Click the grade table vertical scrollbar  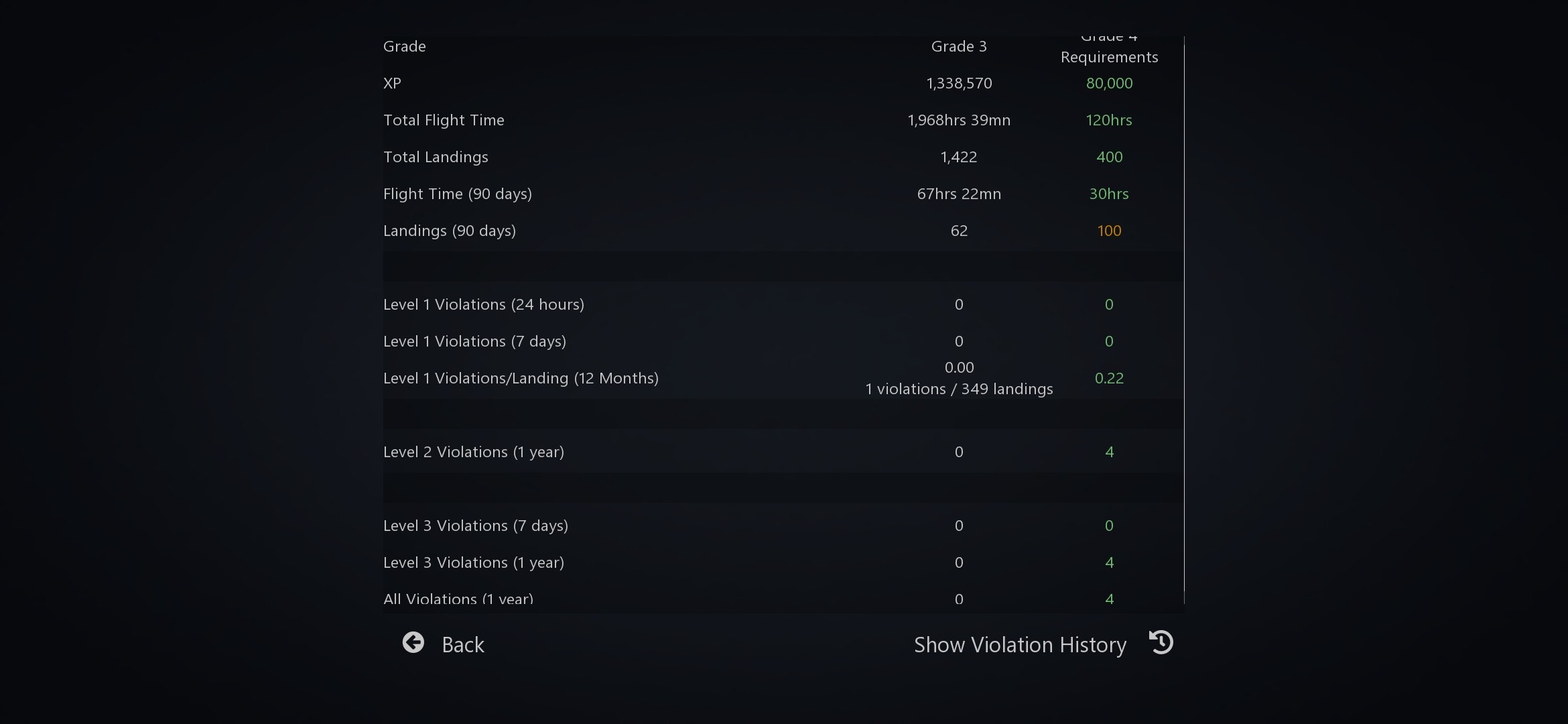click(1184, 320)
